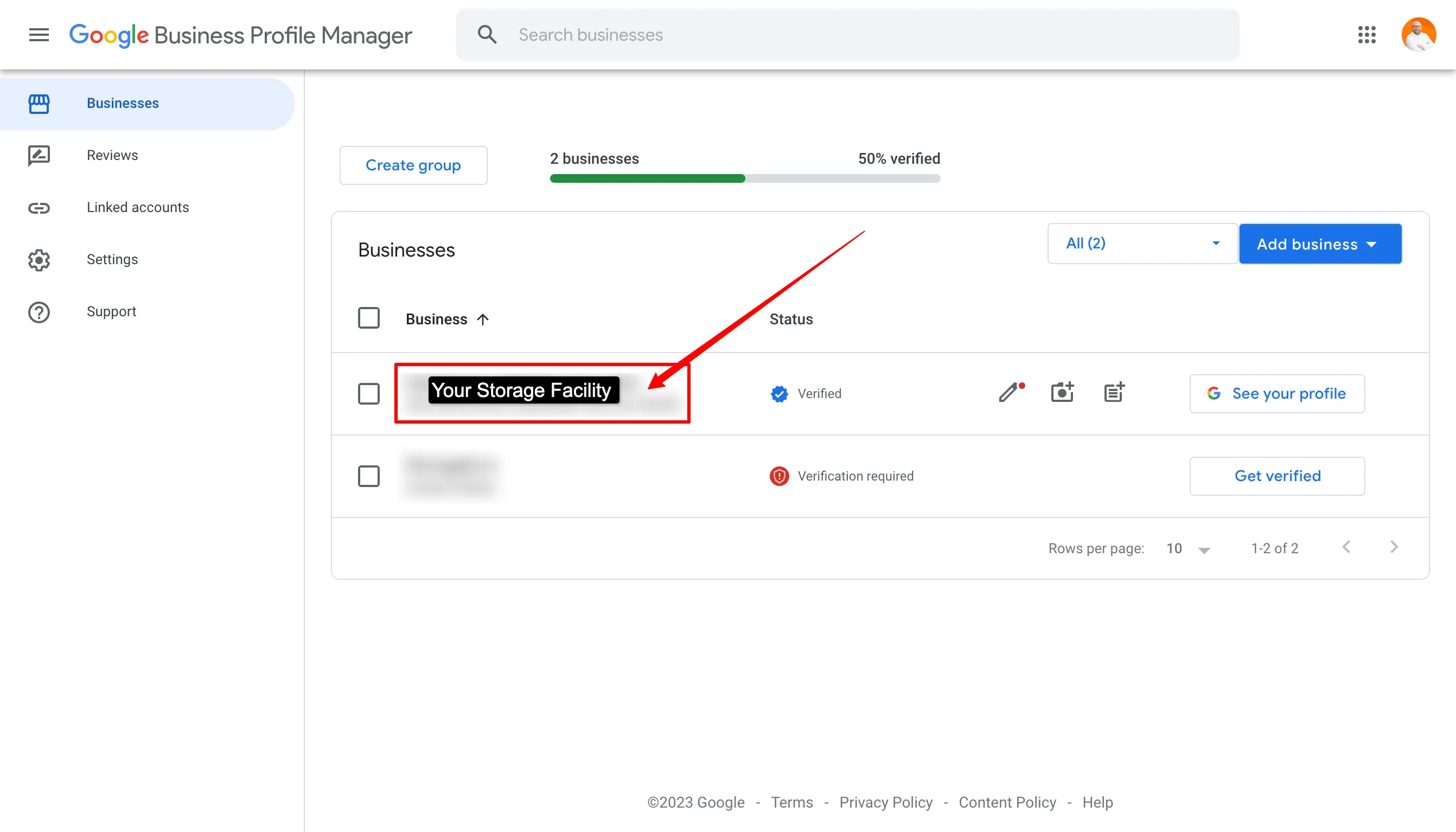The image size is (1456, 832).
Task: Open the Terms footer link
Action: pyautogui.click(x=791, y=802)
